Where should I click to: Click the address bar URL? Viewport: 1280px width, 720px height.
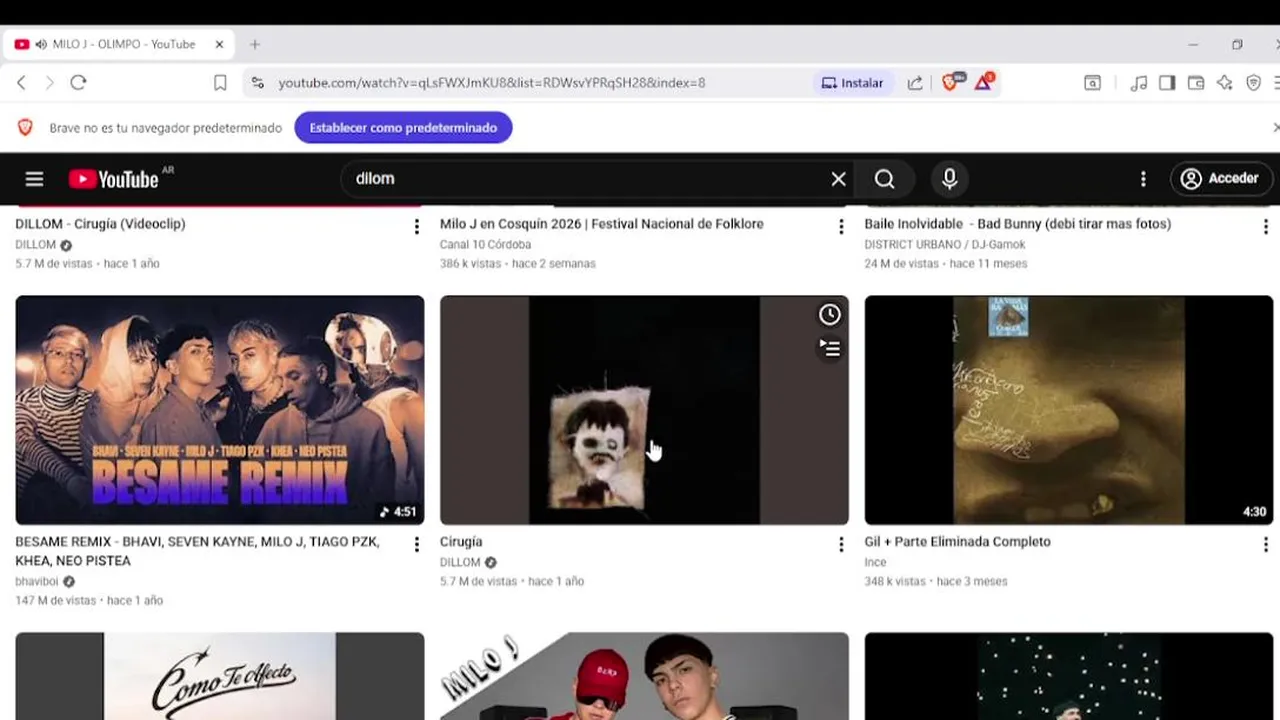pyautogui.click(x=492, y=83)
